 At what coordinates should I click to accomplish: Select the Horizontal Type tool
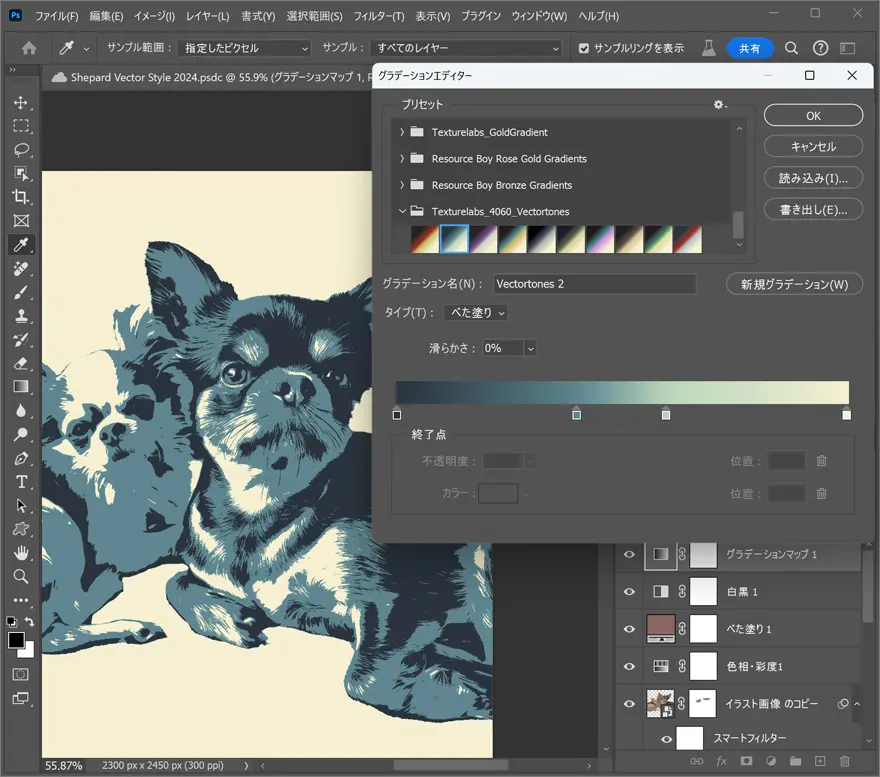pos(21,482)
